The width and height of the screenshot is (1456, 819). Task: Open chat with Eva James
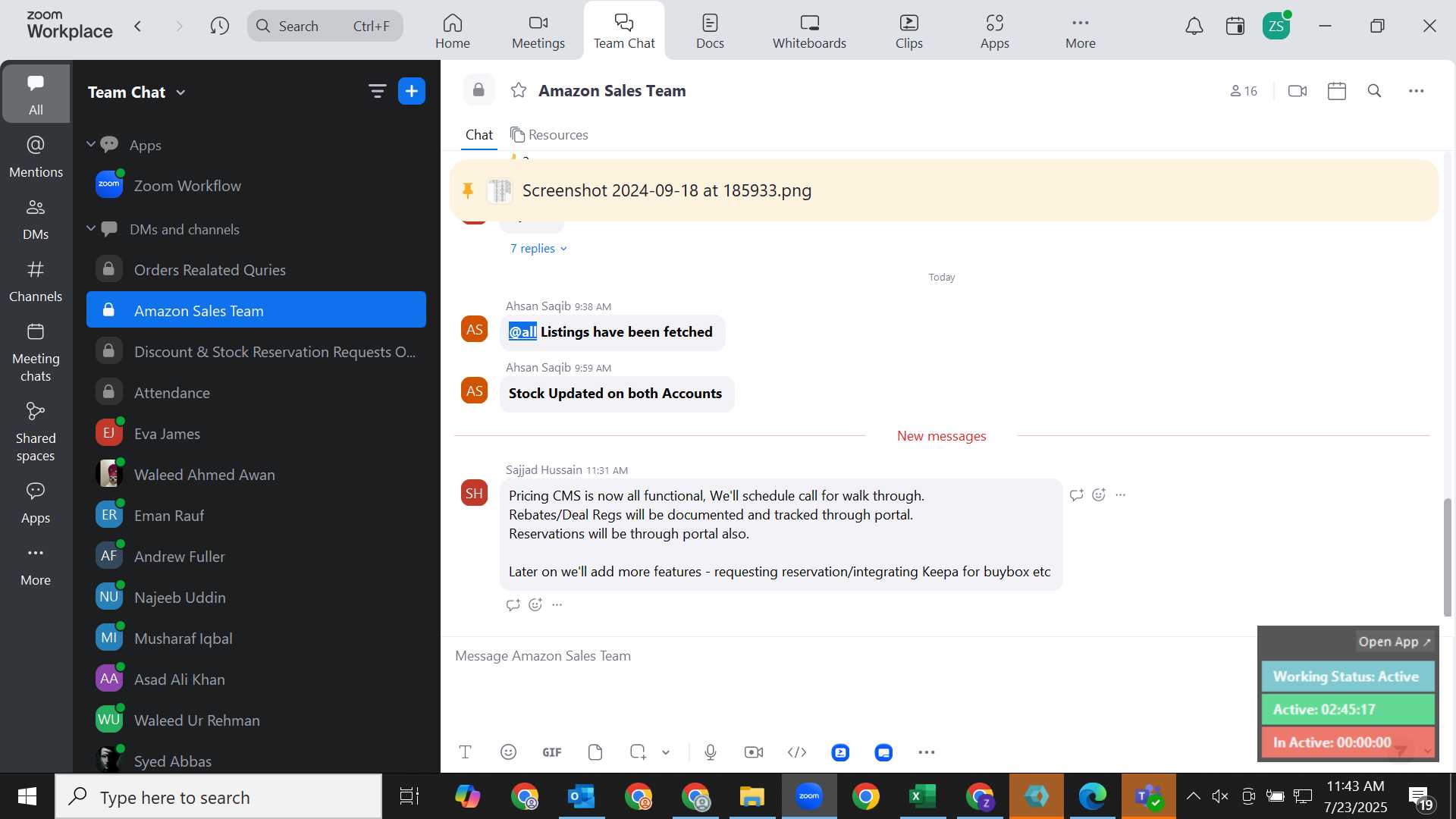pos(256,434)
